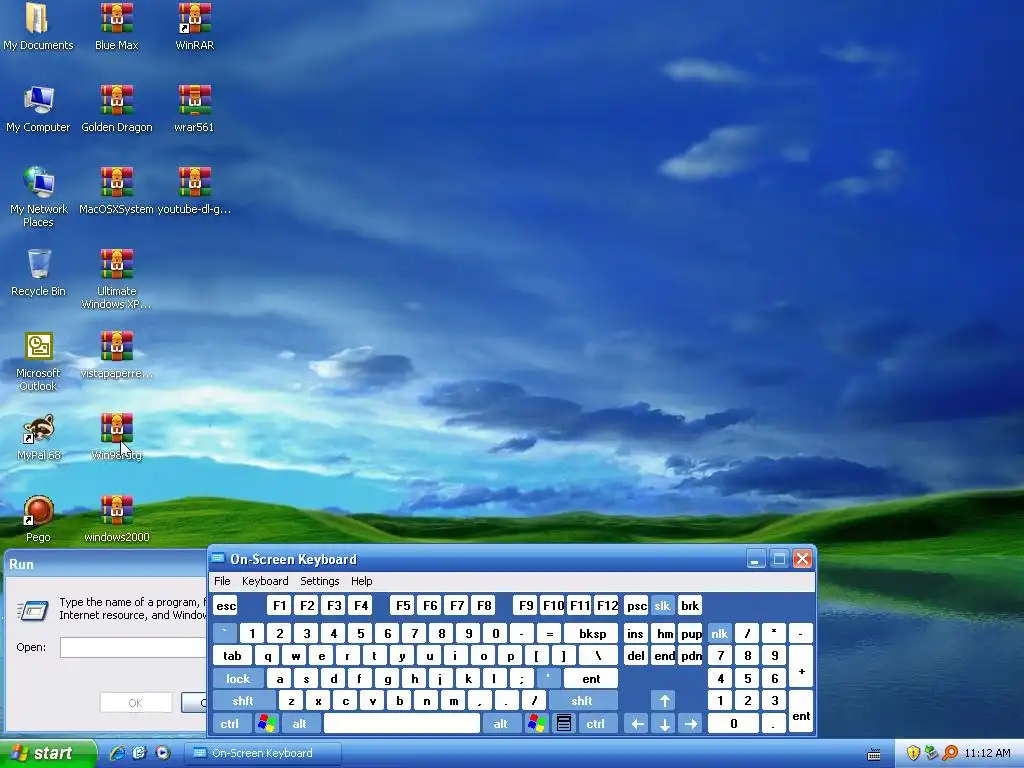Click the numpad 0 key
This screenshot has width=1024, height=768.
(733, 724)
